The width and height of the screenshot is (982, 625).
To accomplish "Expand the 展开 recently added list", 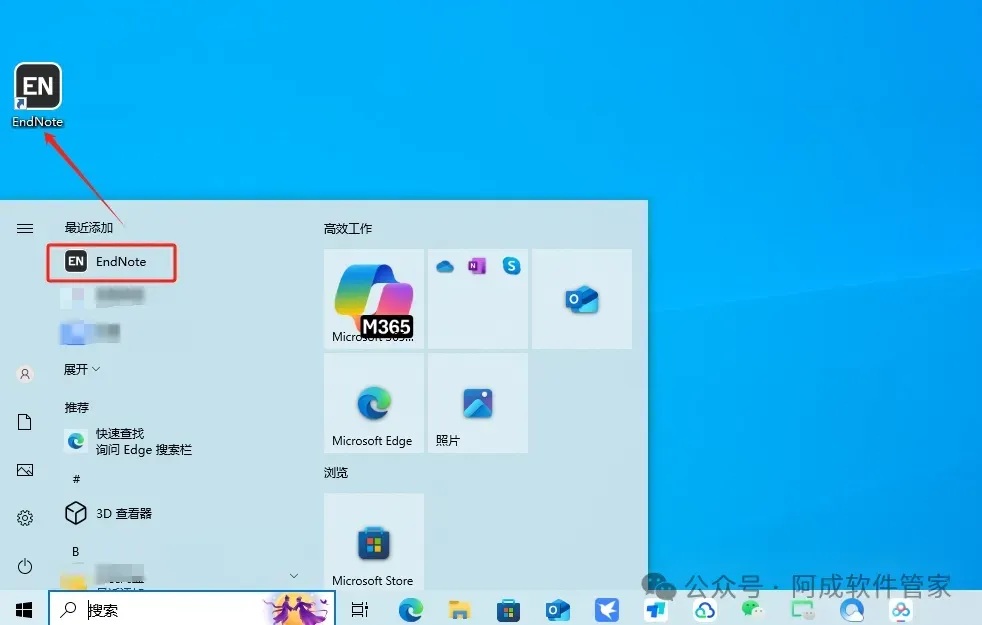I will tap(82, 369).
